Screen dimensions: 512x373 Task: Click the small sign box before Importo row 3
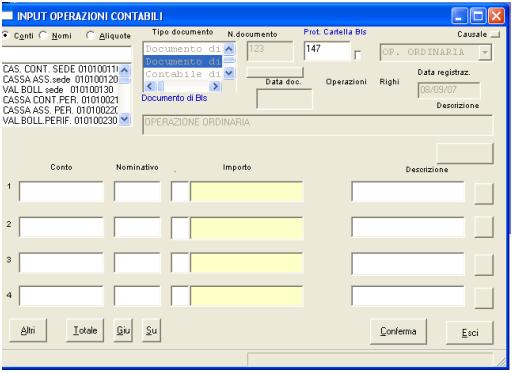coord(180,263)
